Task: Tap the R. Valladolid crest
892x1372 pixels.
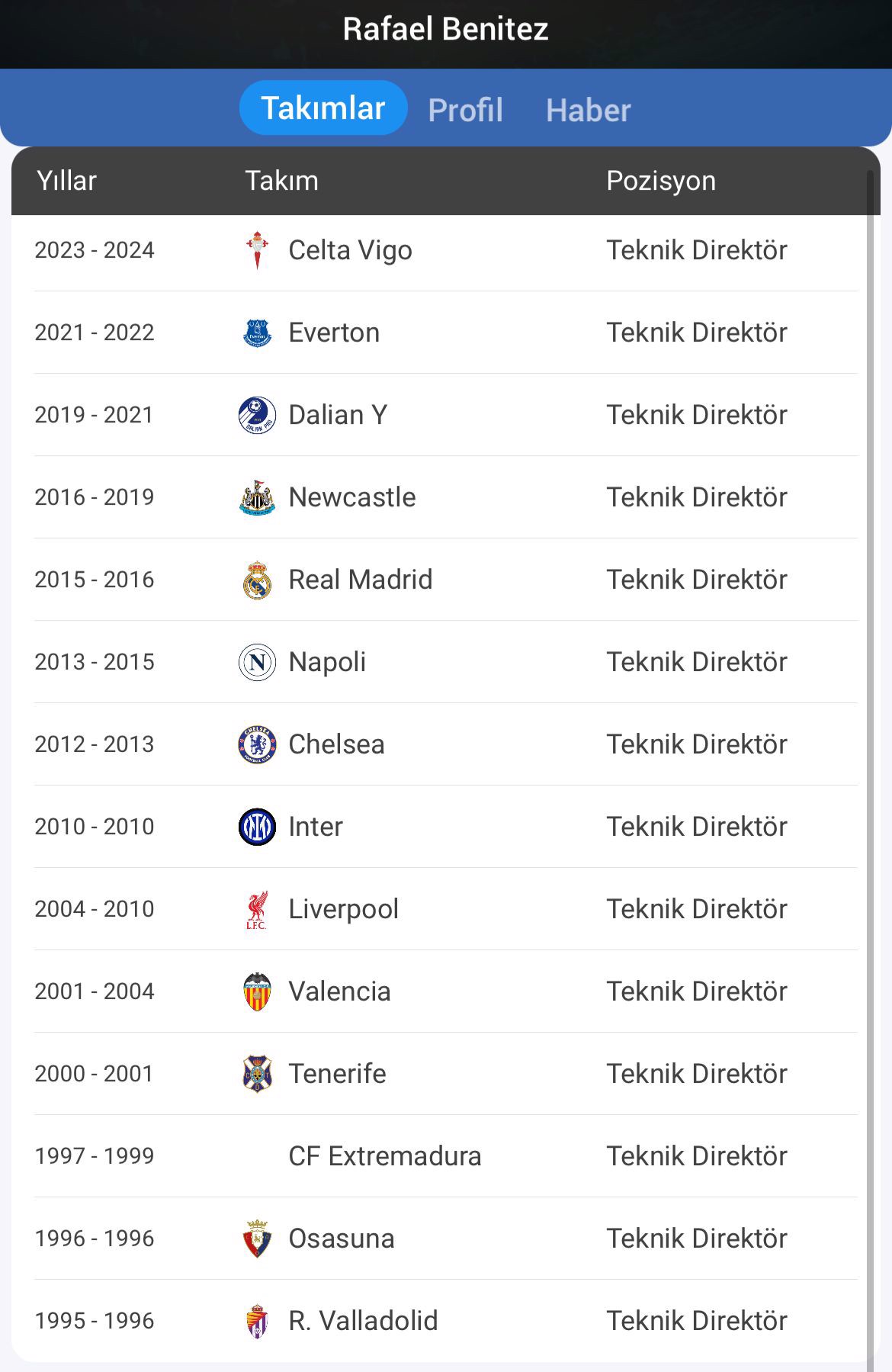Action: tap(257, 1321)
